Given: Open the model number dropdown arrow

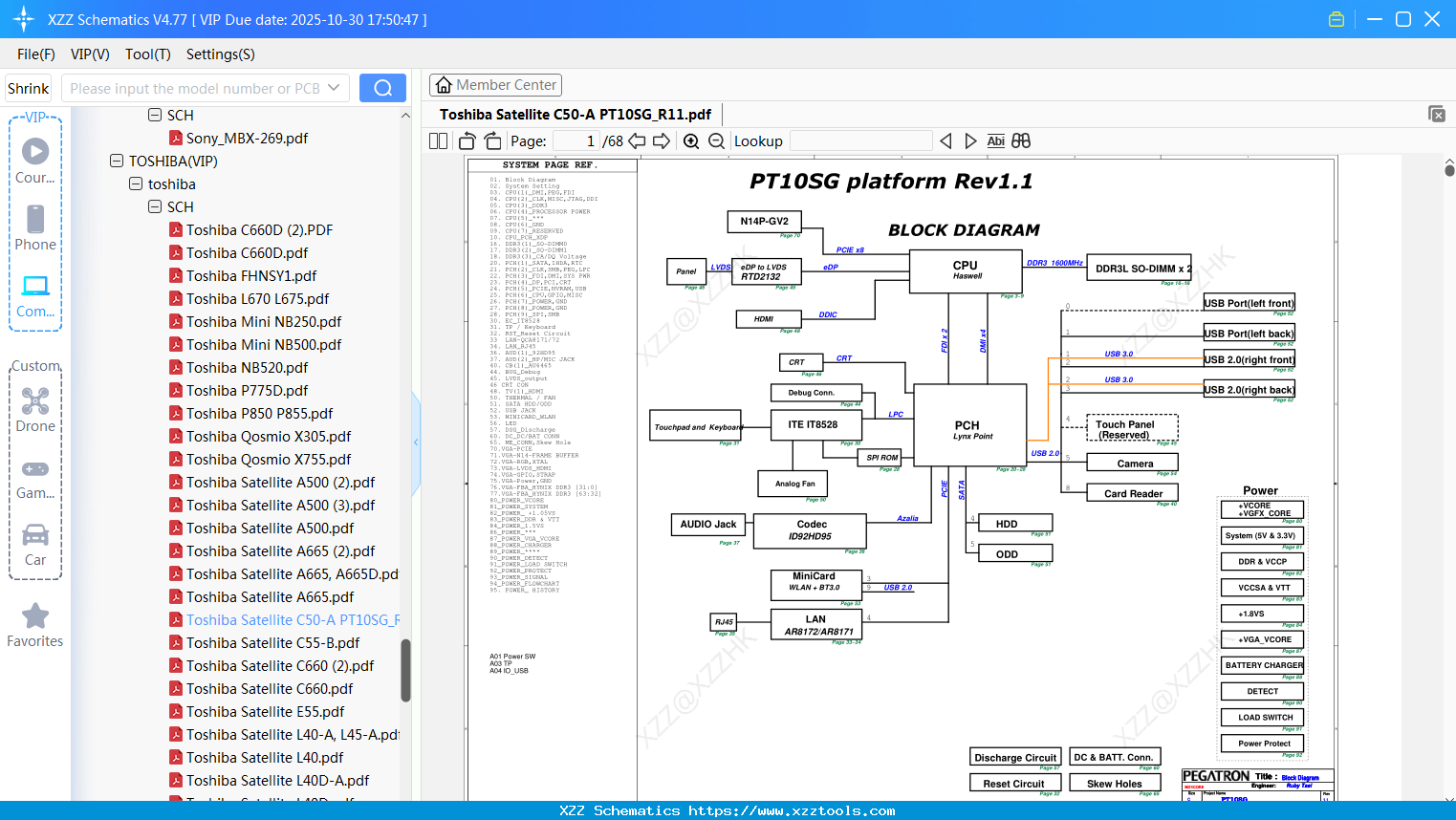Looking at the screenshot, I should point(334,88).
